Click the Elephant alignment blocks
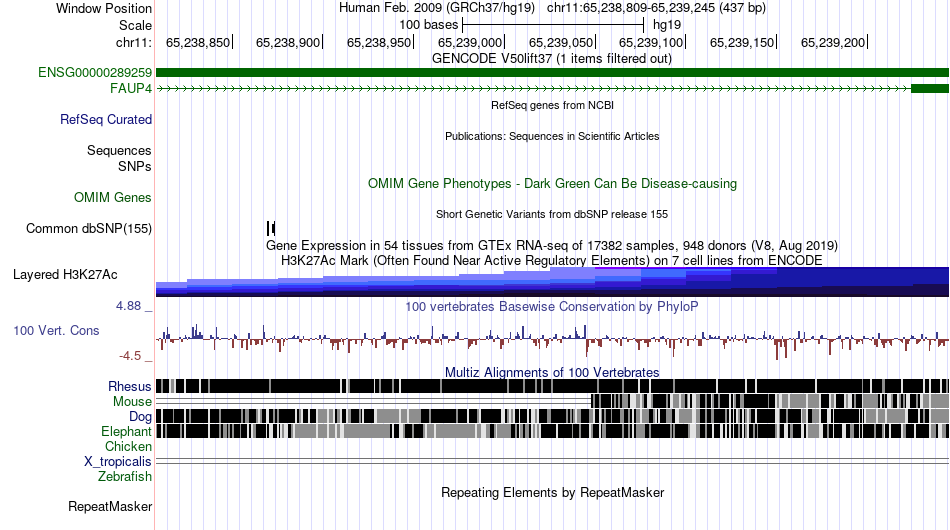Viewport: 950px width, 530px height. click(x=552, y=431)
